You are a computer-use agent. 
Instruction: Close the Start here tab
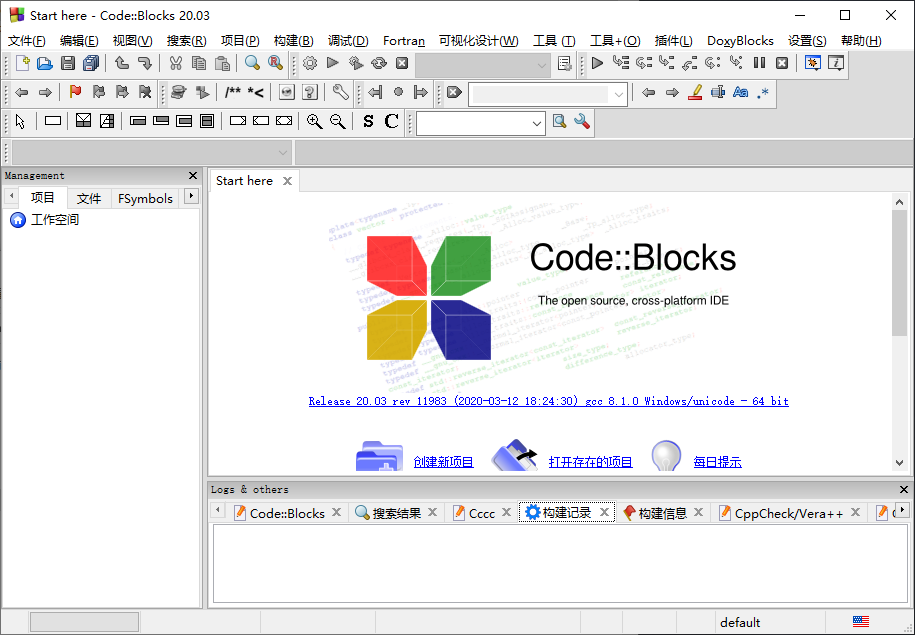pyautogui.click(x=287, y=181)
